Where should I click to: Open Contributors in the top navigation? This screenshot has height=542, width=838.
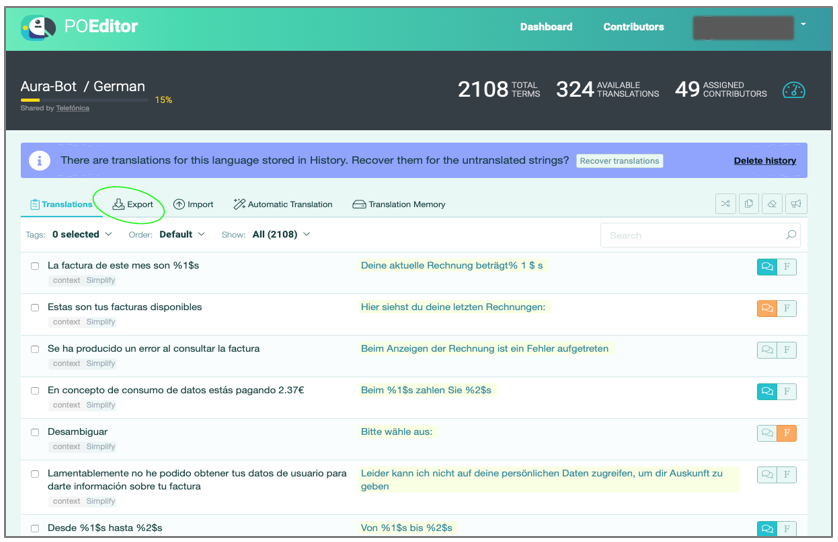click(633, 27)
